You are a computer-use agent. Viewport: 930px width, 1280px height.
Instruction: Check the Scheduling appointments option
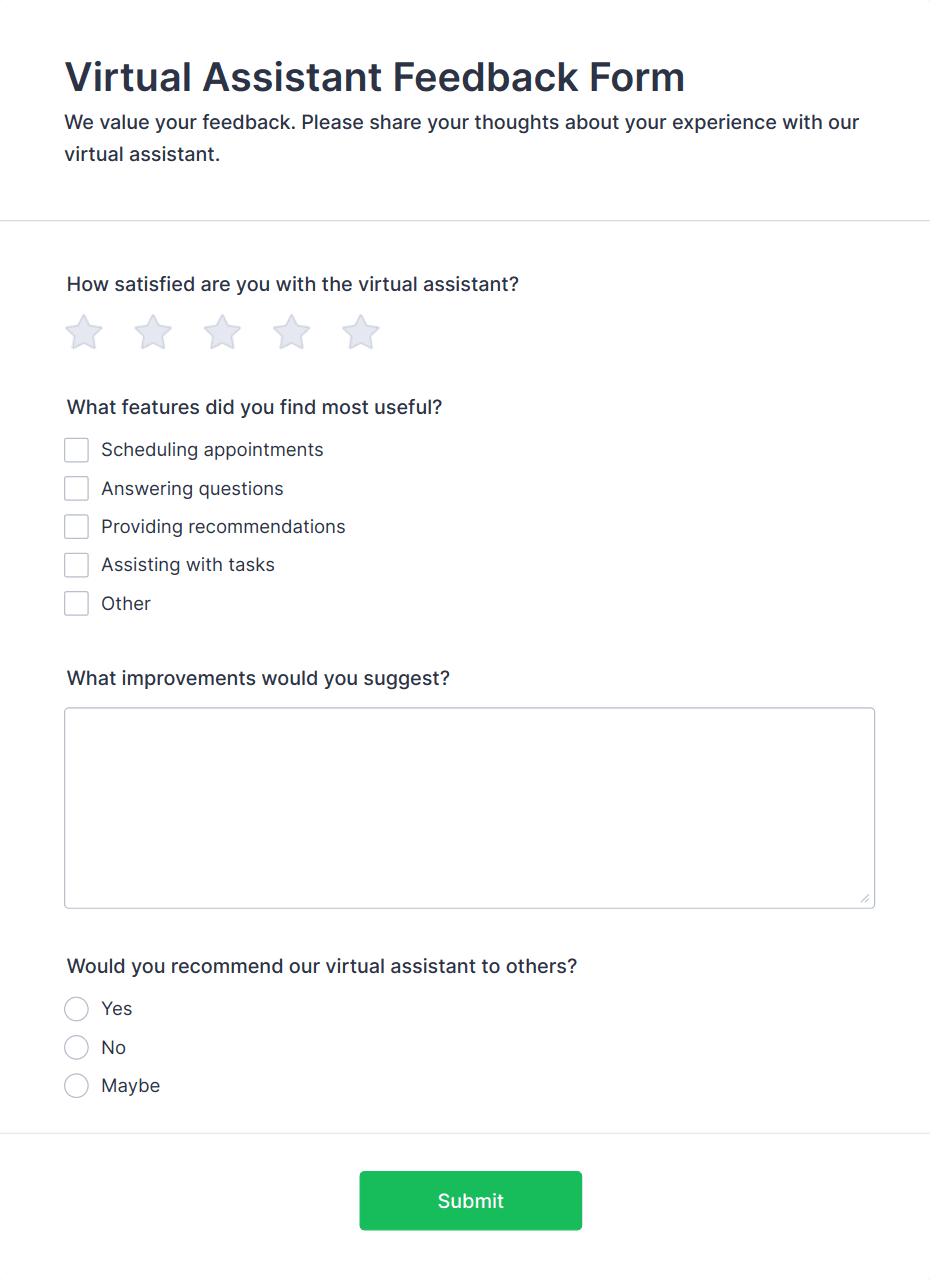[x=76, y=449]
